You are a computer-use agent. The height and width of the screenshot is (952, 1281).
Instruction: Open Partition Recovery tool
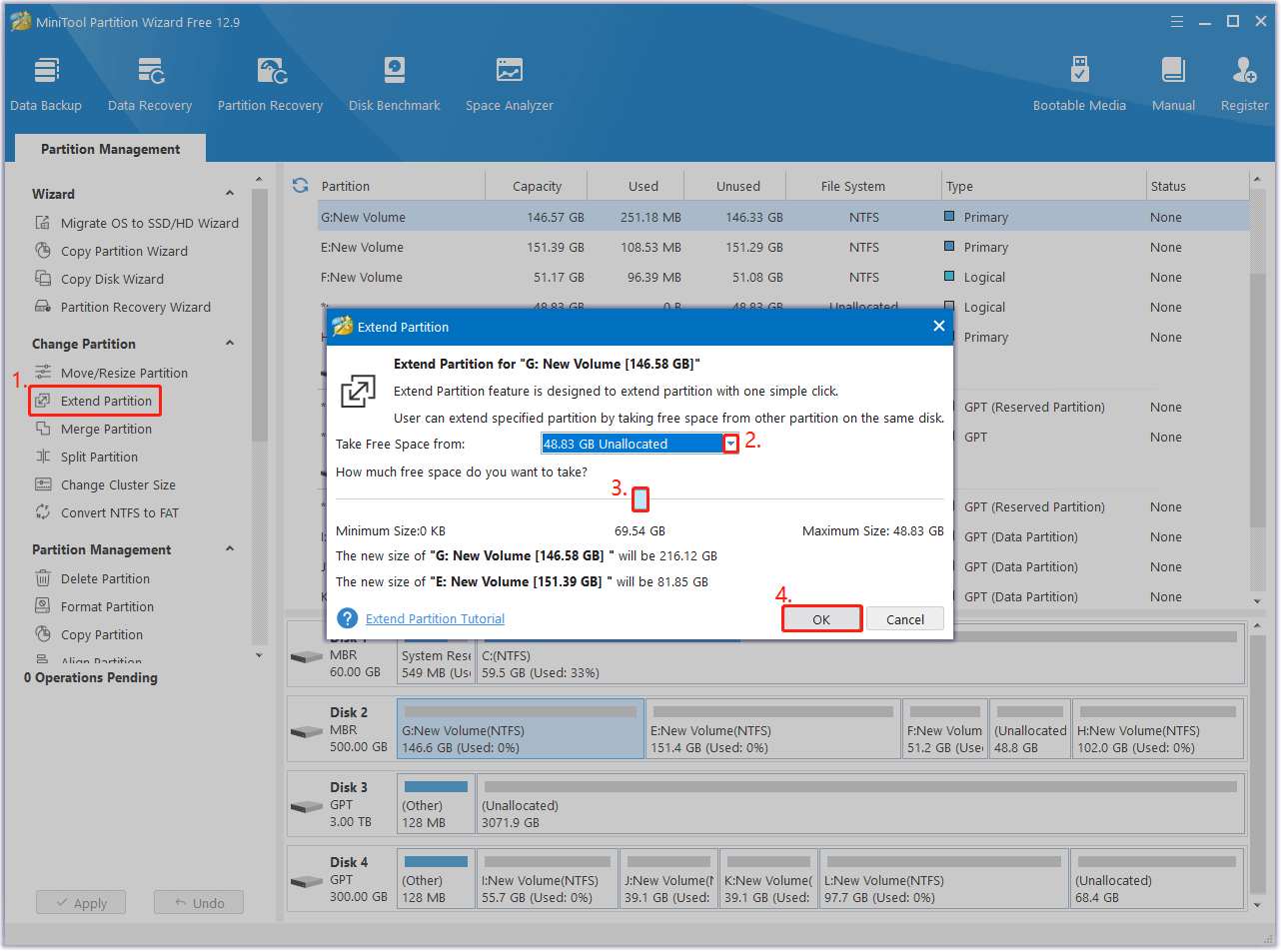(271, 84)
